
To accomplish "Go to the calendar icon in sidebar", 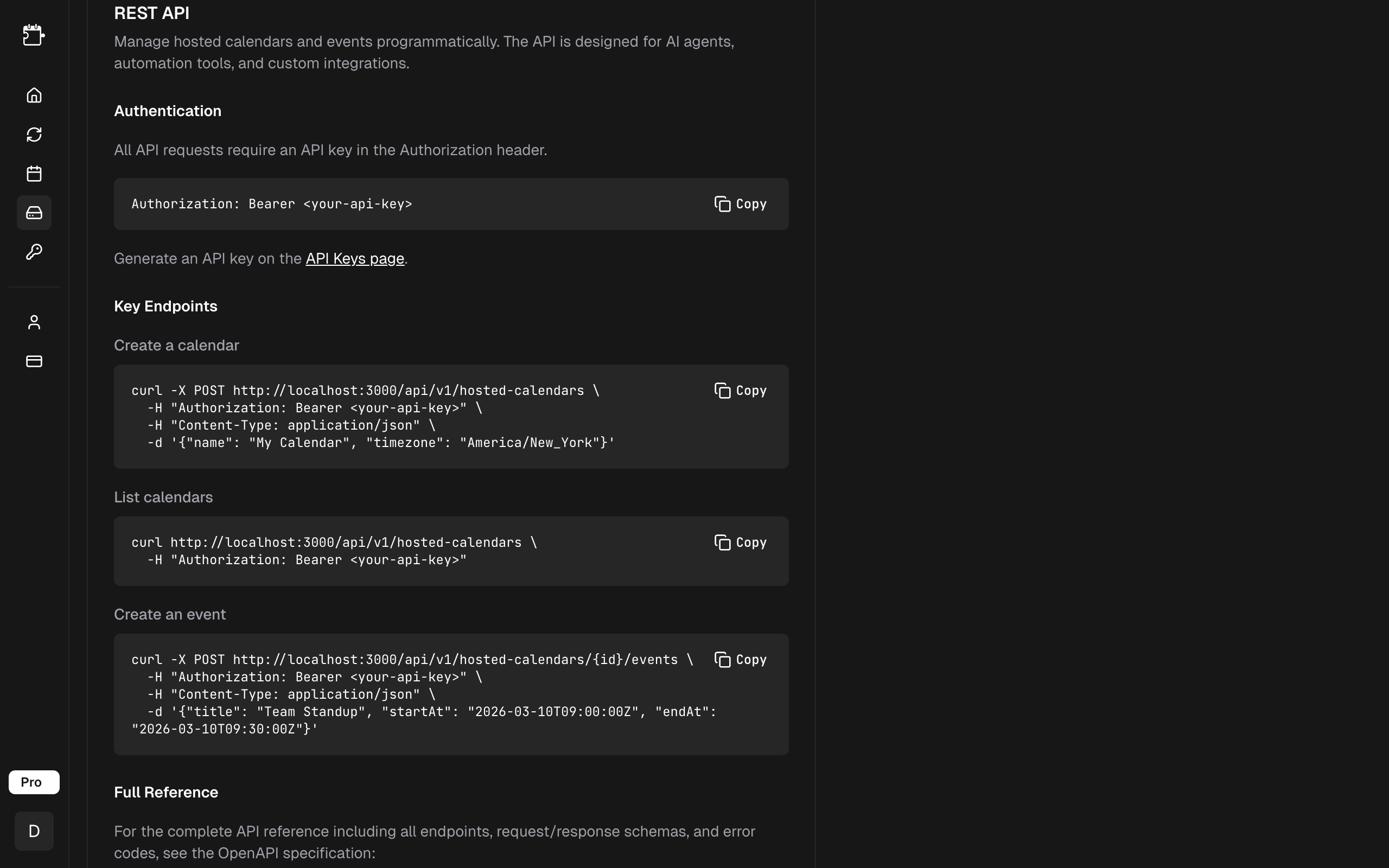I will pyautogui.click(x=34, y=174).
